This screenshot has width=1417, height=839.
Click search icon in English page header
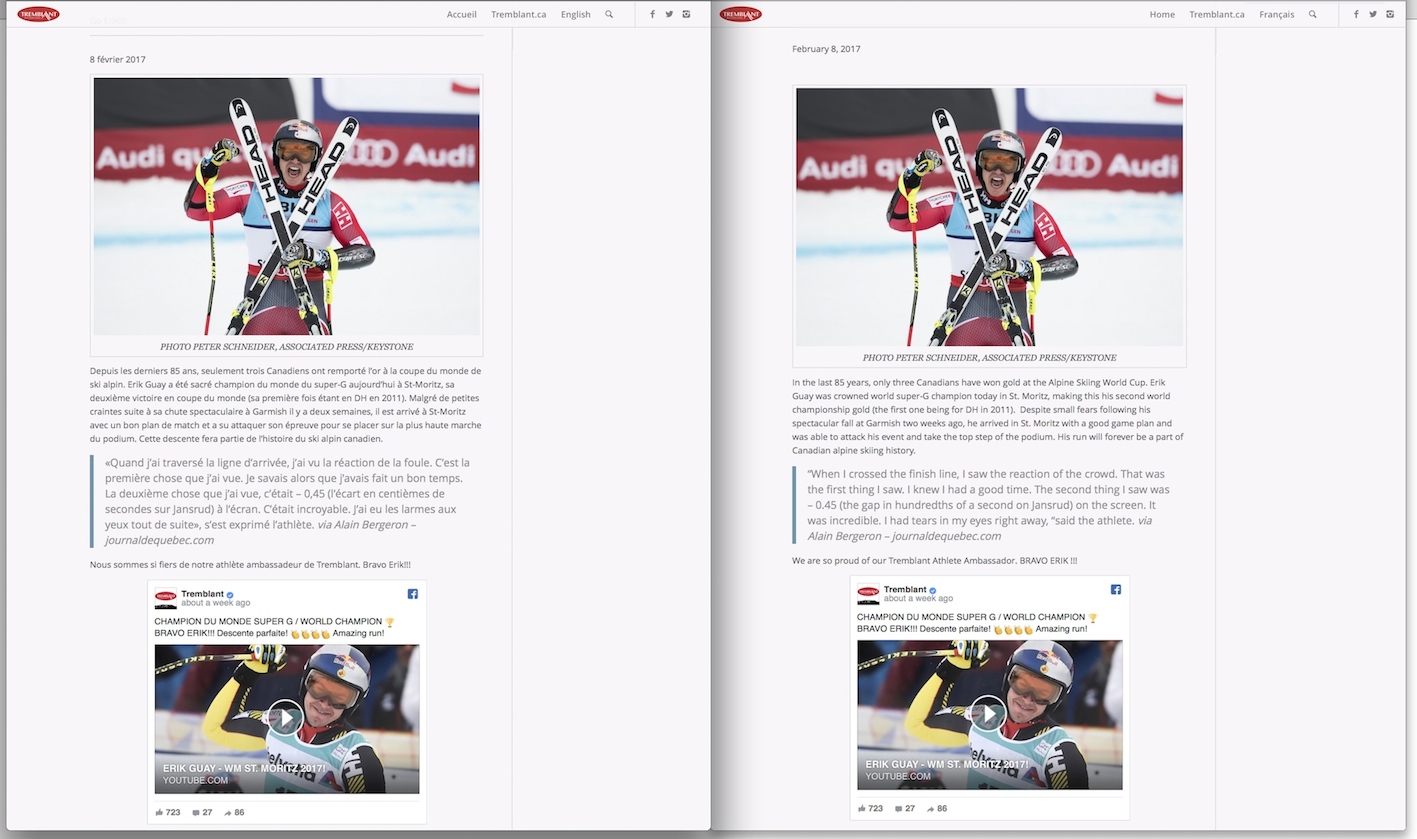pos(1312,15)
